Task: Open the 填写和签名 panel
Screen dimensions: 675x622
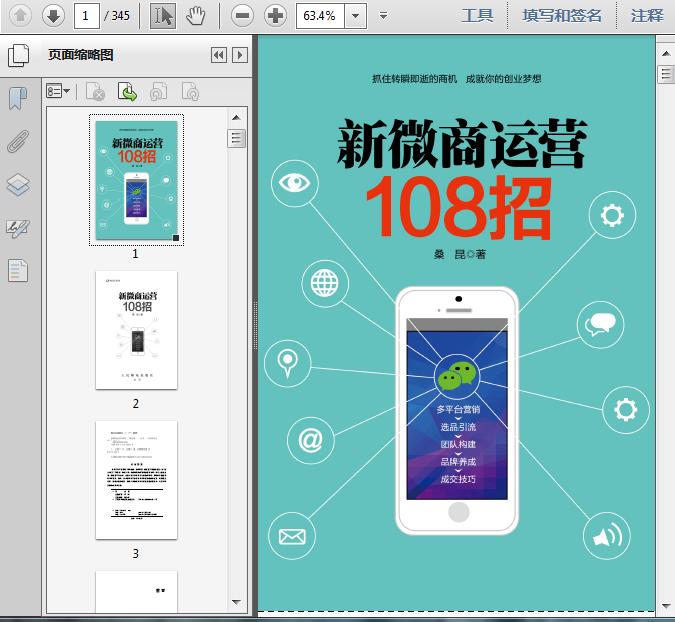Action: coord(562,16)
